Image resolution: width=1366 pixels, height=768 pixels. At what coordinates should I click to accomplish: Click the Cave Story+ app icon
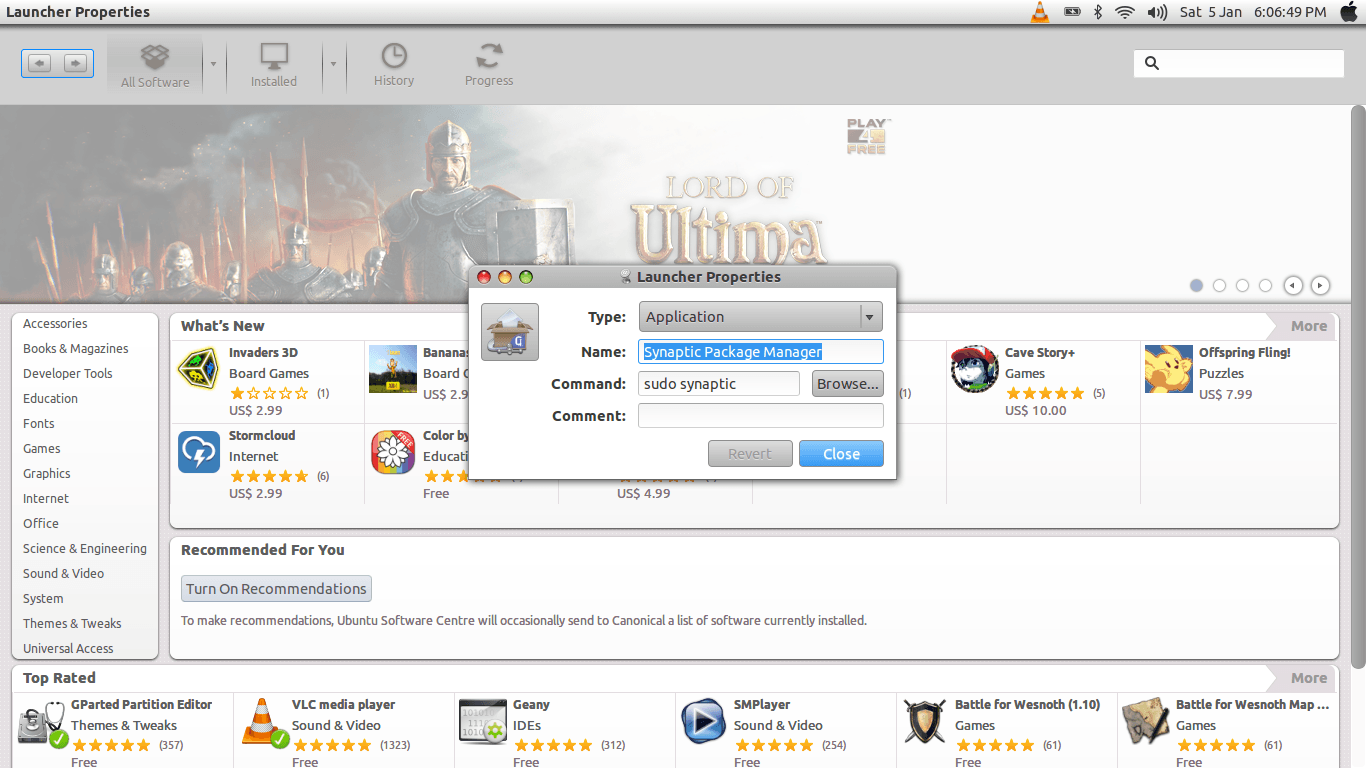pos(974,369)
